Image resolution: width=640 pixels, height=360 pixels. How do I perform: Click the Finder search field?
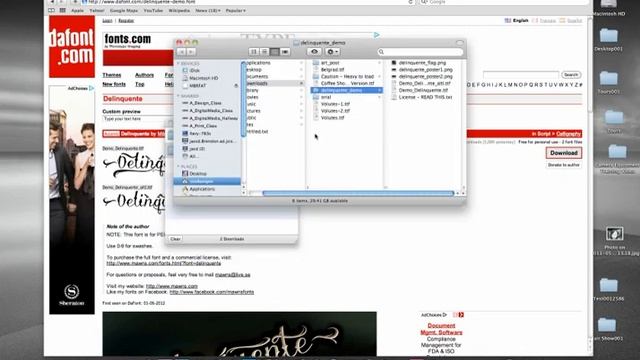tap(420, 52)
